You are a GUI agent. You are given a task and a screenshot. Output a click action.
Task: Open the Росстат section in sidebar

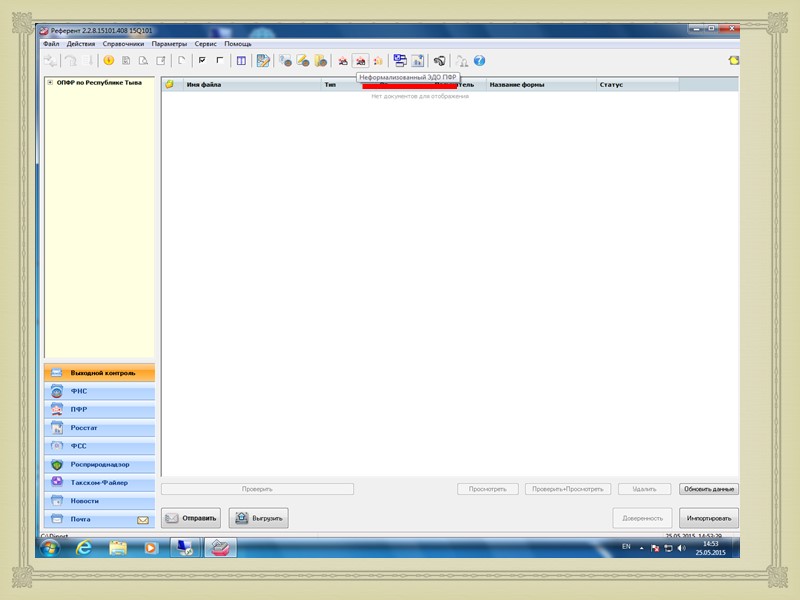click(99, 428)
